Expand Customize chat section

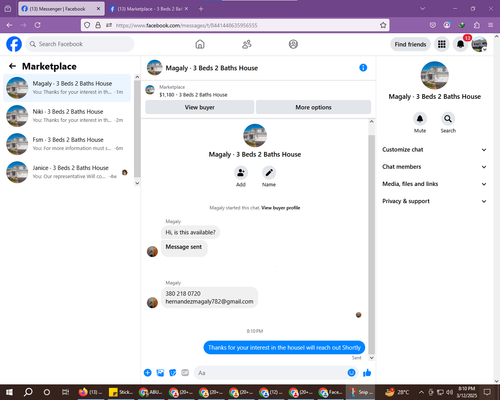[x=434, y=150]
